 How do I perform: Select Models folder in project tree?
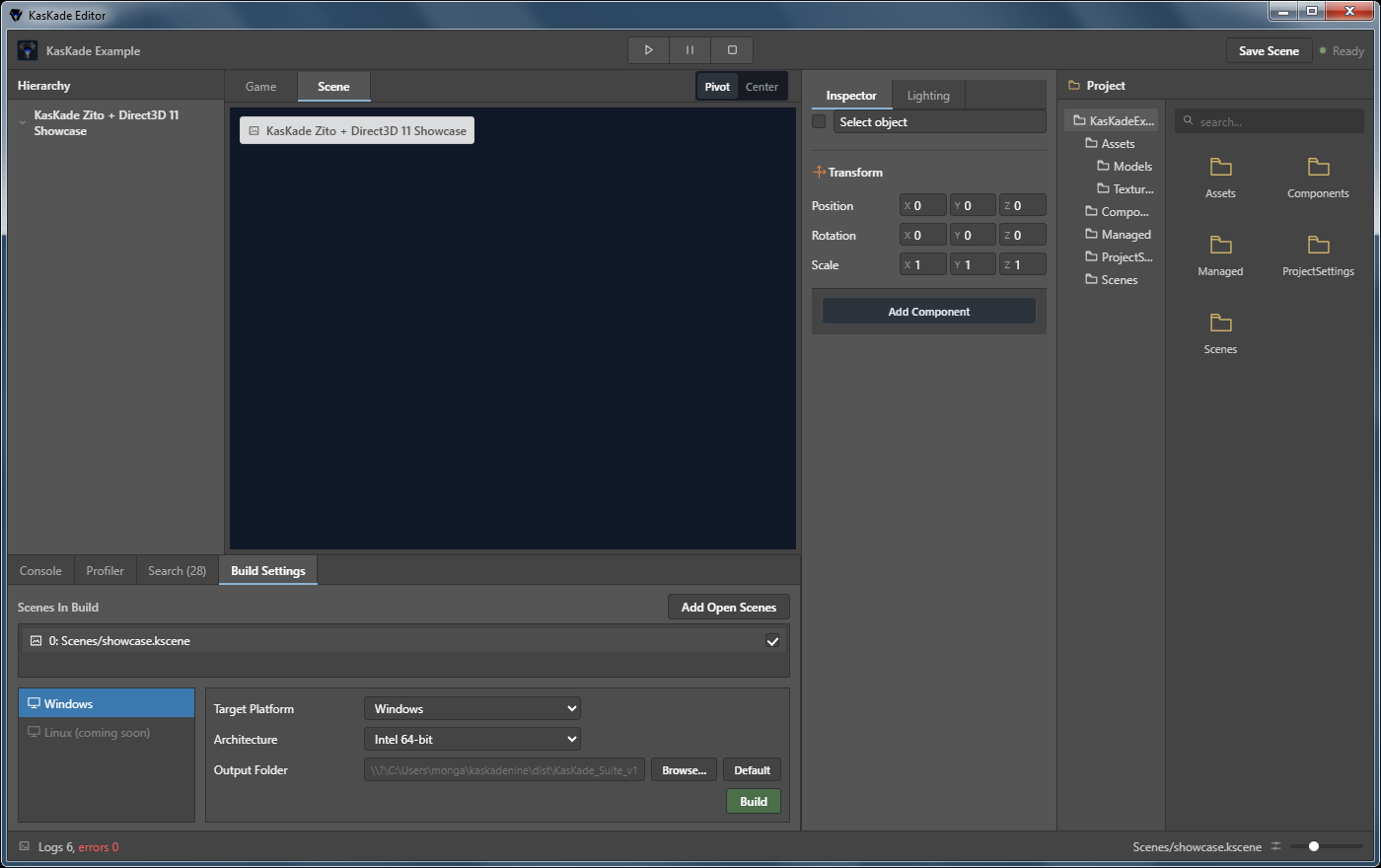coord(1125,167)
